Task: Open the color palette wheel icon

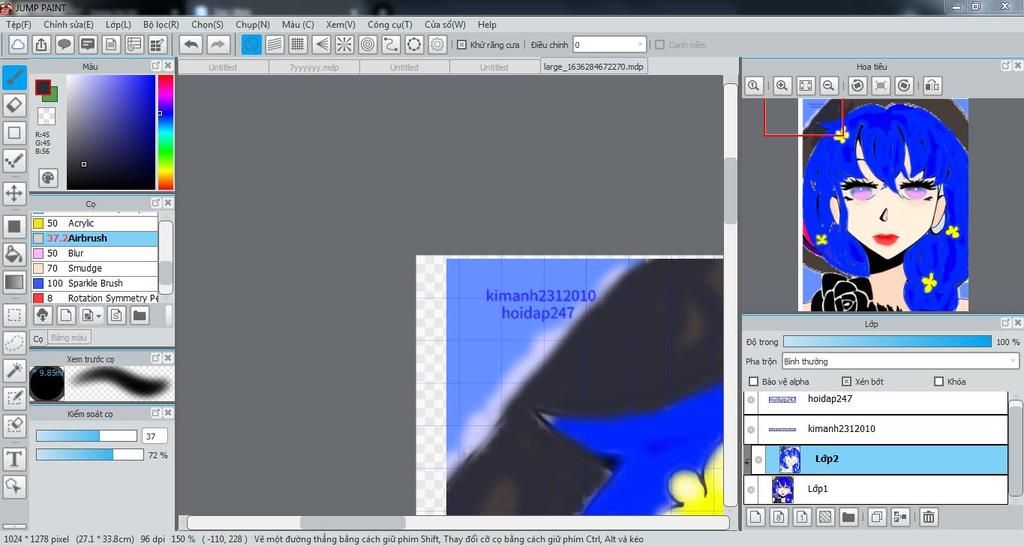Action: point(47,178)
